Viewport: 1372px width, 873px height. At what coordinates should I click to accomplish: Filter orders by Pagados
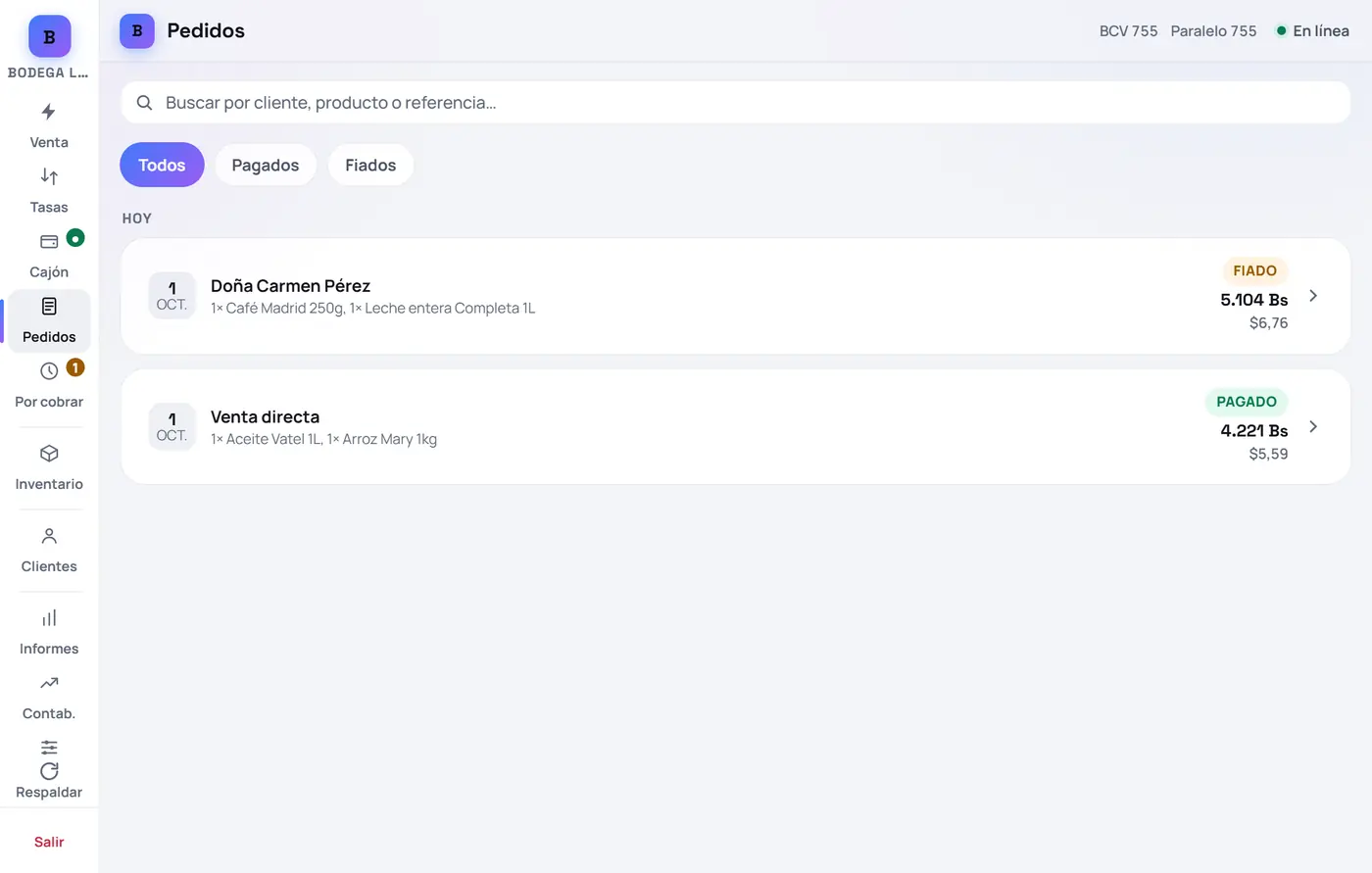click(266, 165)
